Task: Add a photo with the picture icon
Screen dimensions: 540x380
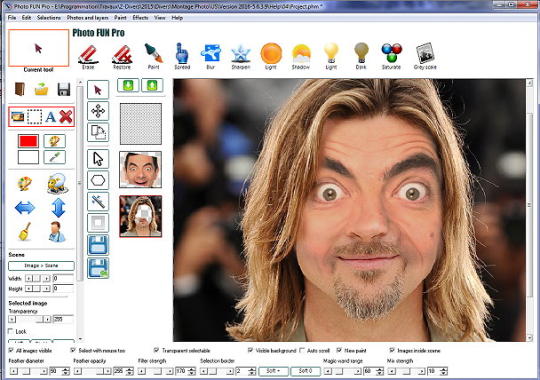Action: coord(17,117)
